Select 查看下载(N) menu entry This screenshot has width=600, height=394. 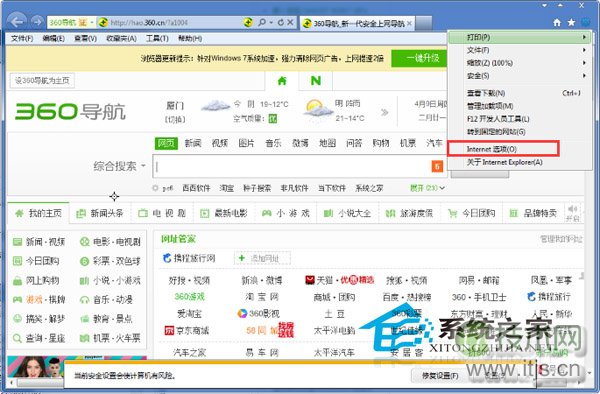click(x=520, y=93)
